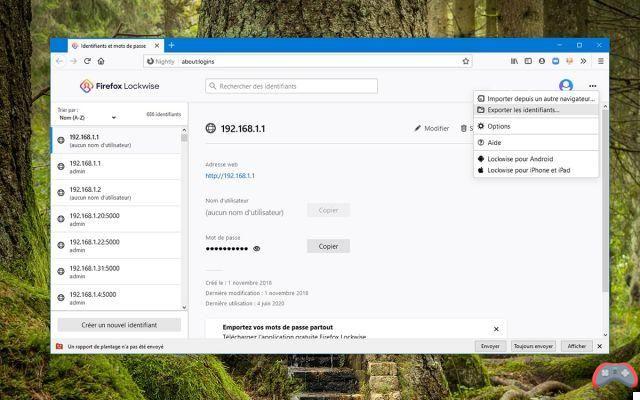Click Toujours envoyer in the crash bar
Screen dimensions: 640x400
tap(533, 346)
